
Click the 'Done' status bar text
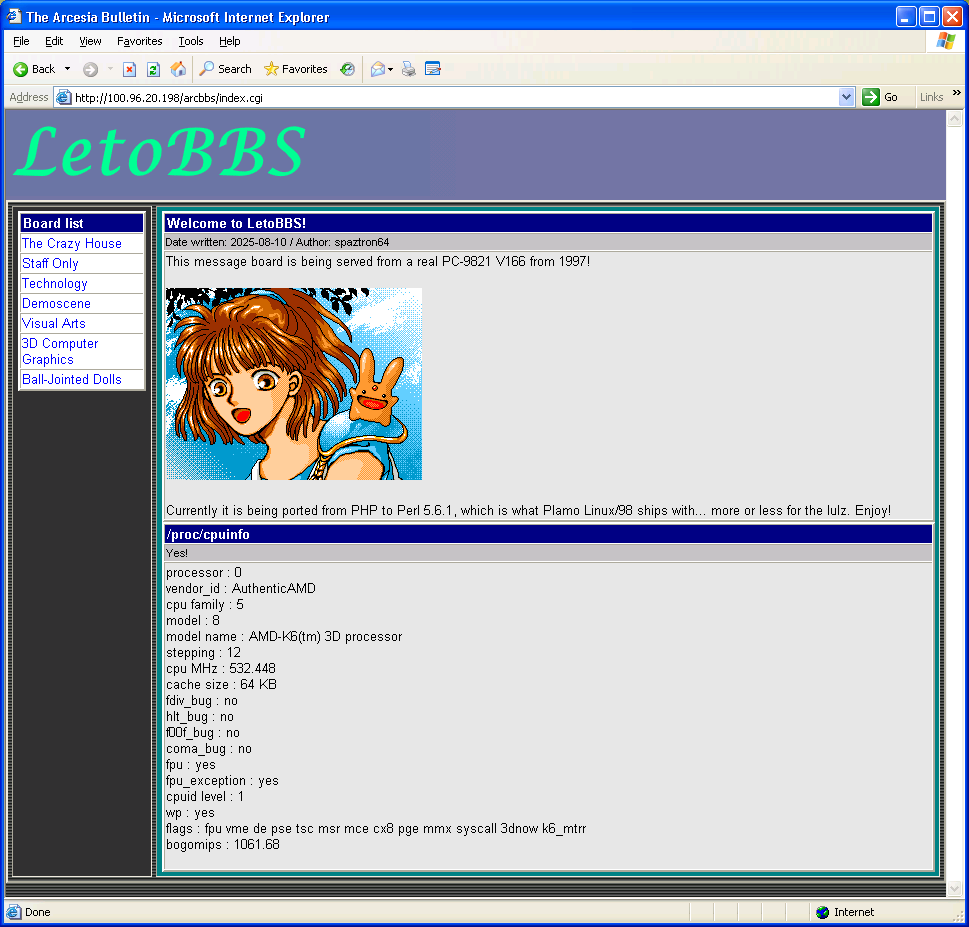(38, 912)
